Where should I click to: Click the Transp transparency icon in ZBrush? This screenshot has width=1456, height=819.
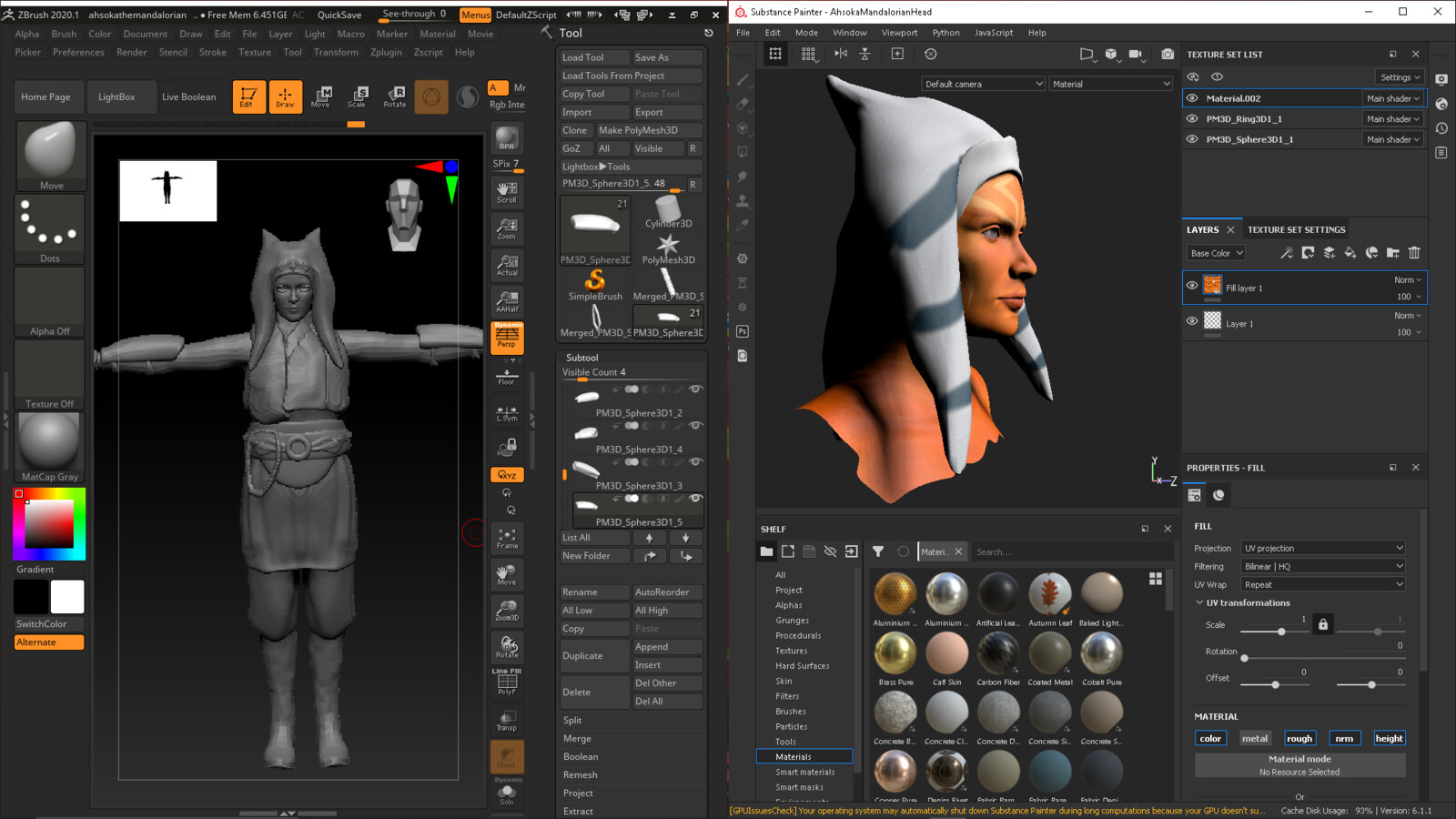coord(507,721)
